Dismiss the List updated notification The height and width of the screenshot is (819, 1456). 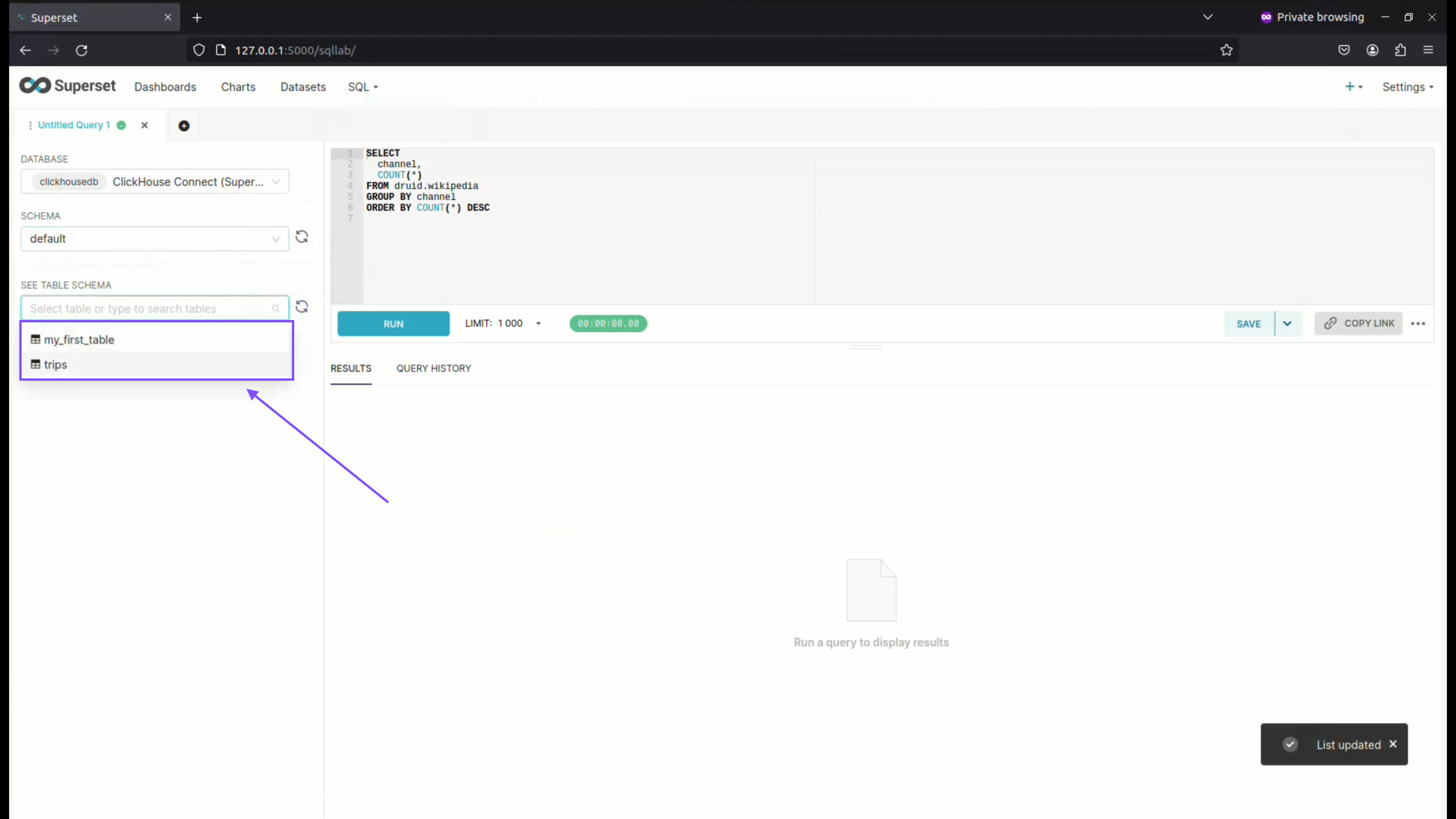tap(1393, 744)
